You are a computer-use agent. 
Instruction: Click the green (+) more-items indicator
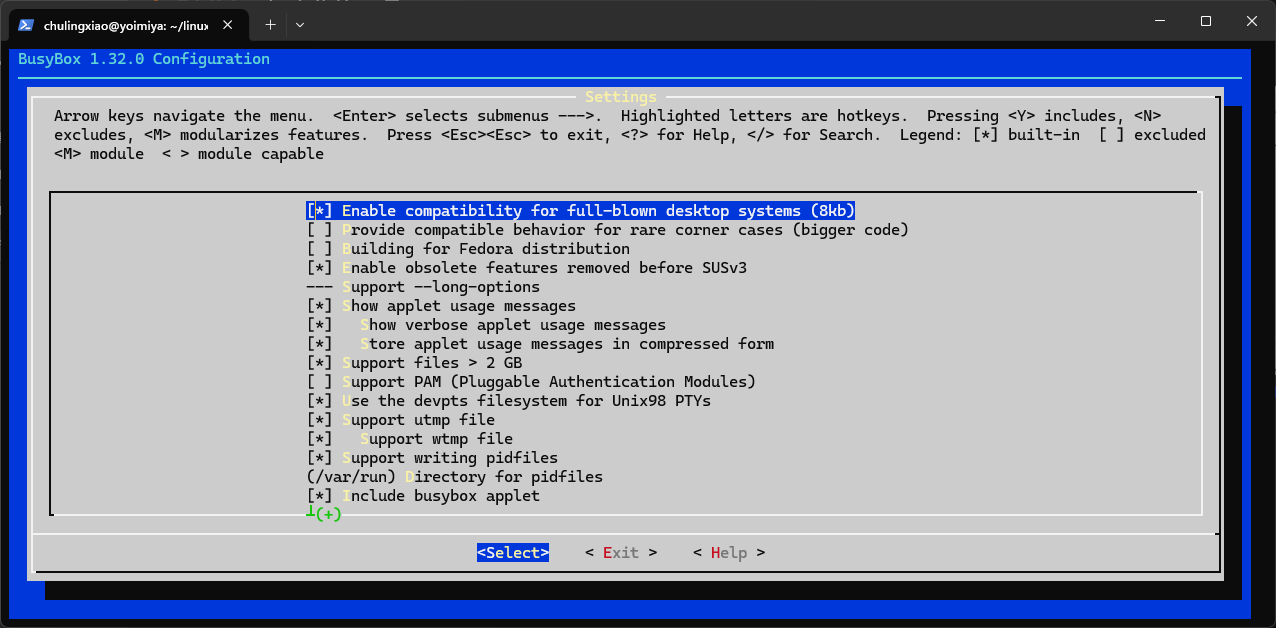pos(327,515)
